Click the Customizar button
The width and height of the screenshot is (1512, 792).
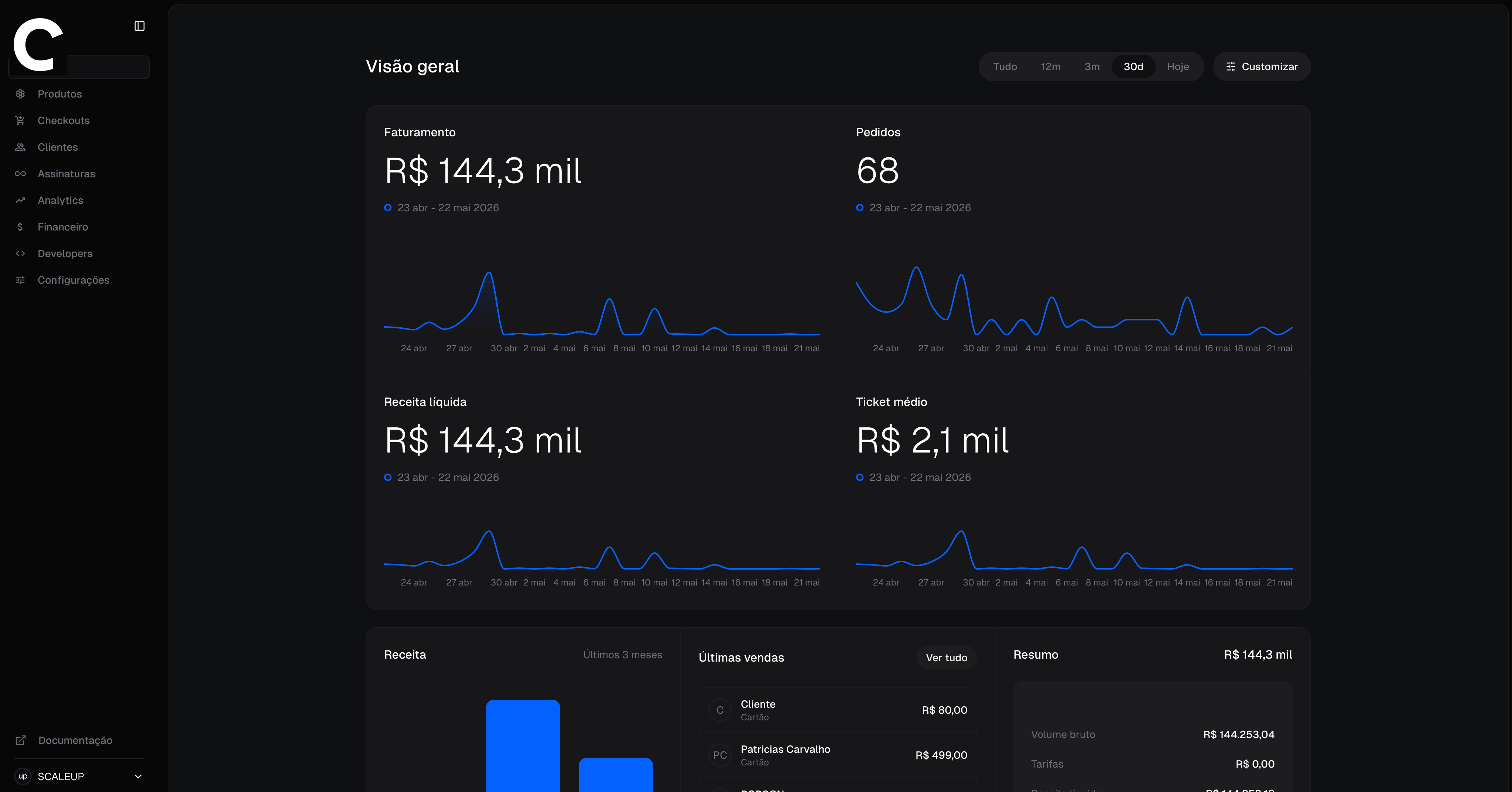(1261, 66)
